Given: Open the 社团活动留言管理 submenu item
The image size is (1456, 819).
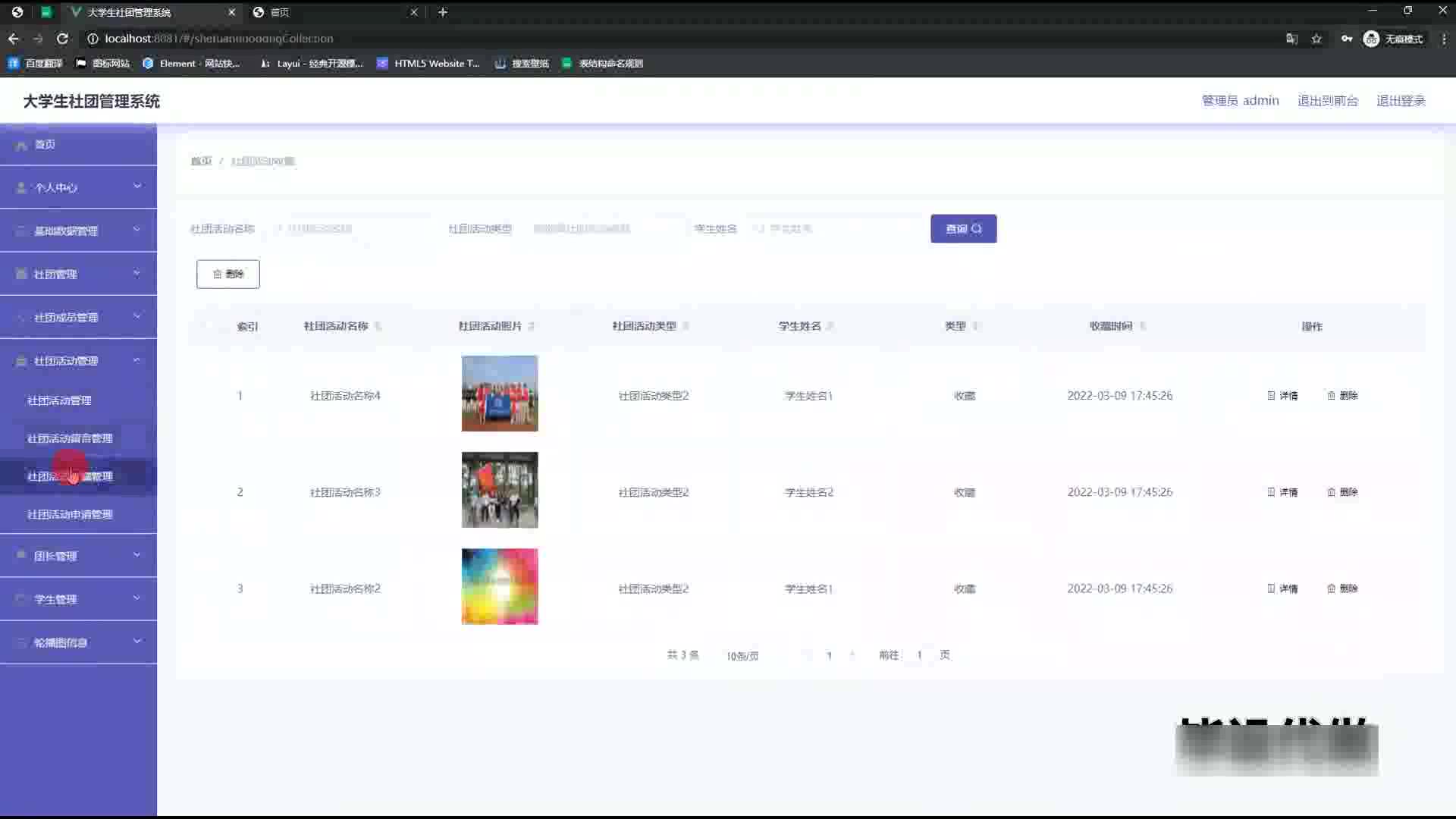Looking at the screenshot, I should point(78,438).
